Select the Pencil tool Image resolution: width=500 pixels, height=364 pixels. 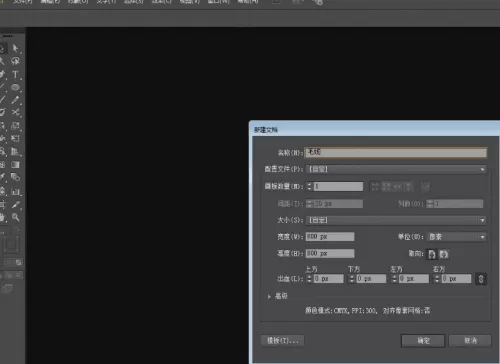tap(15, 100)
